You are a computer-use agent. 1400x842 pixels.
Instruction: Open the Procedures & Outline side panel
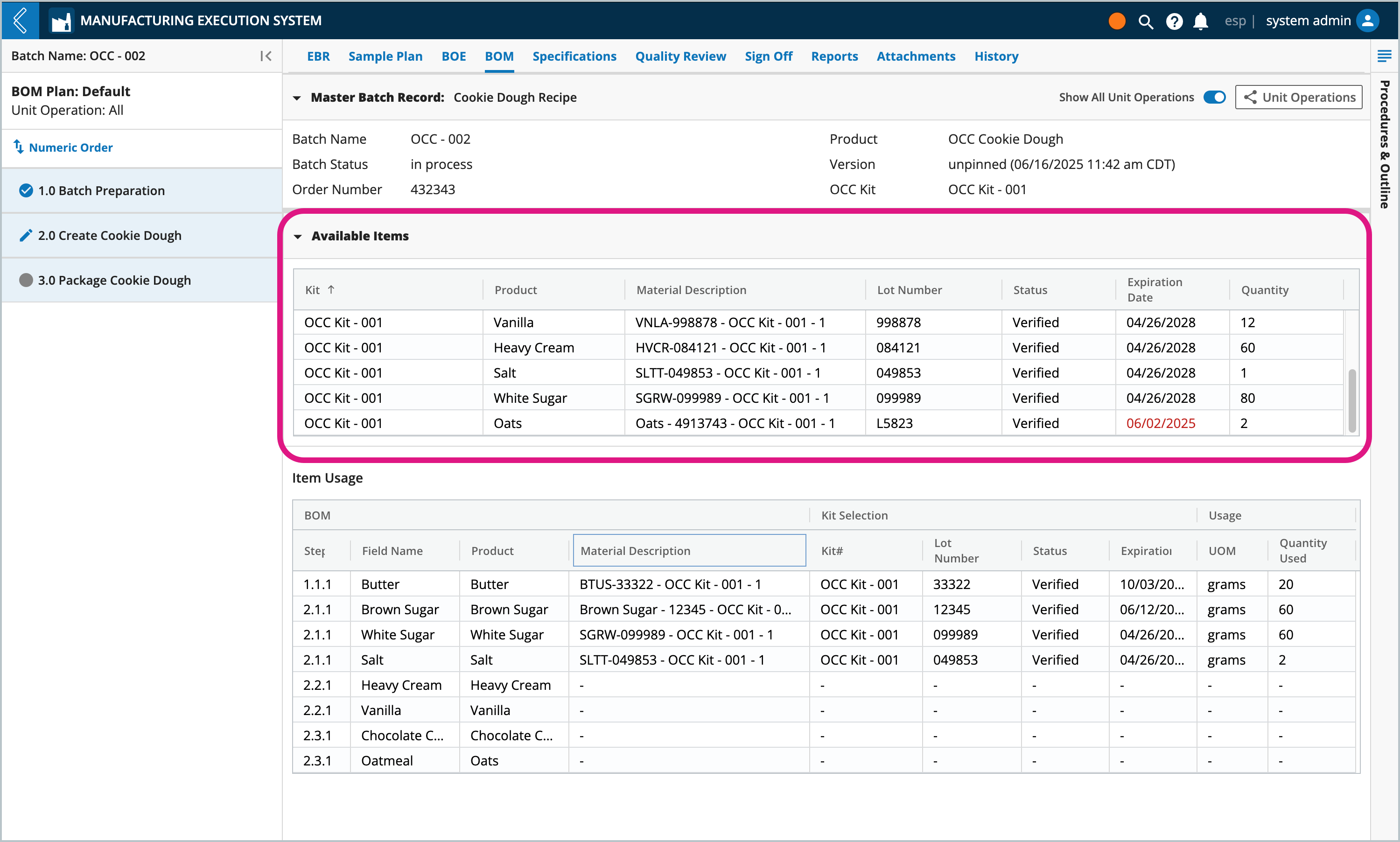click(x=1384, y=144)
